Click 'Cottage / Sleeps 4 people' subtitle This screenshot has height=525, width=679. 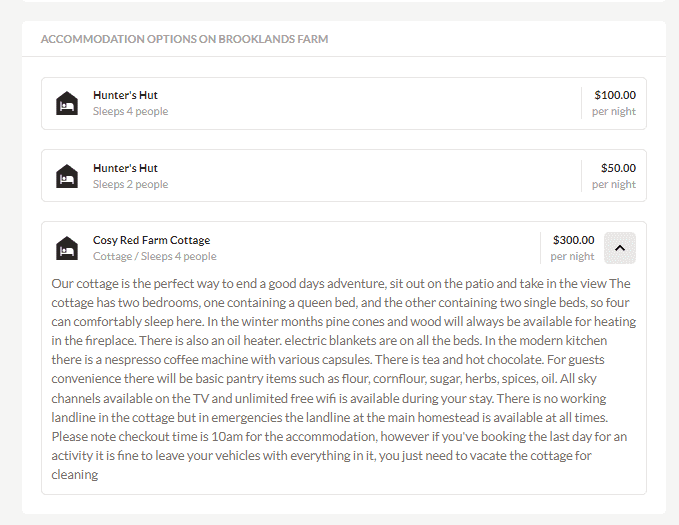(155, 256)
